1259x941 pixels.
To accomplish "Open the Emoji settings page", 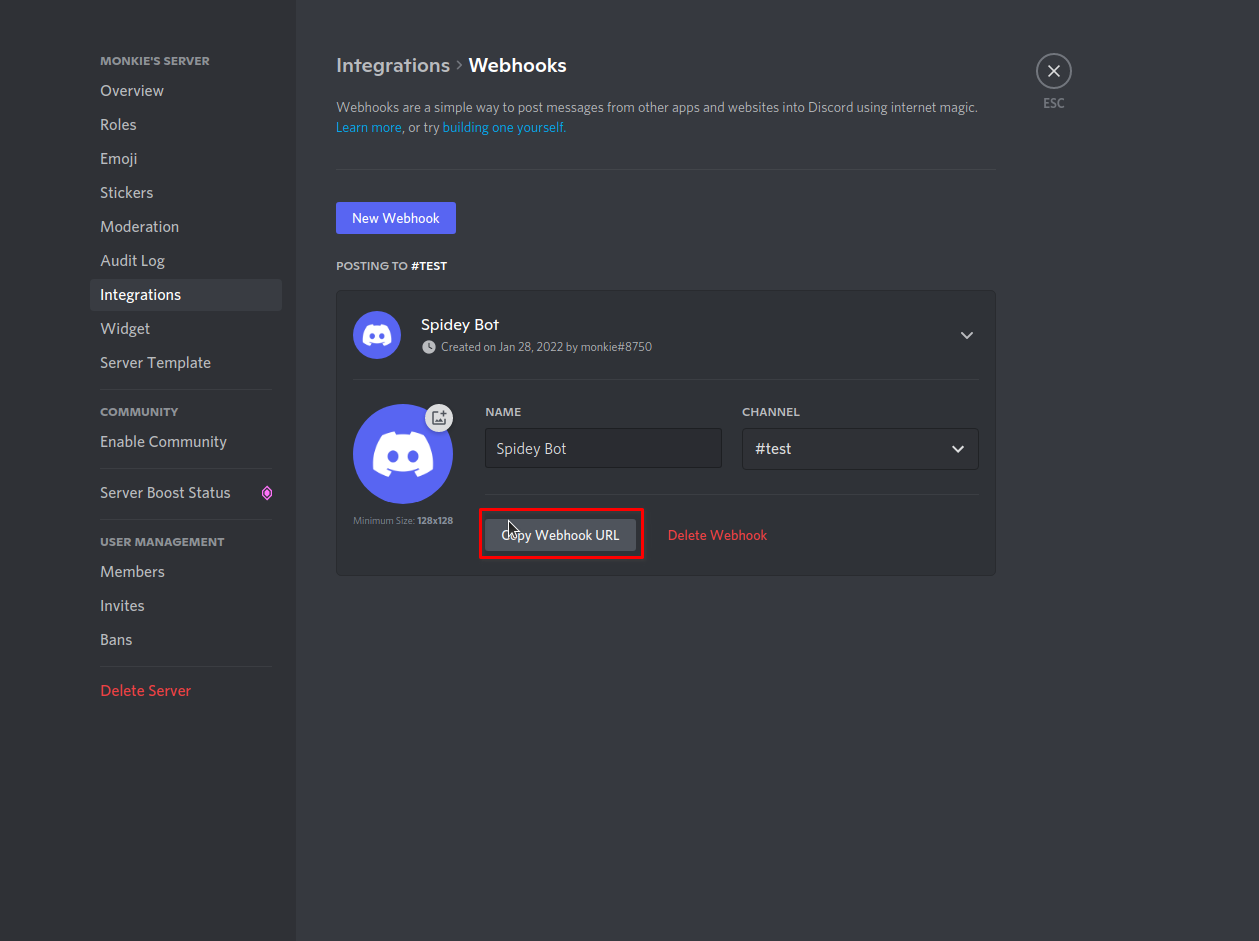I will pos(186,159).
